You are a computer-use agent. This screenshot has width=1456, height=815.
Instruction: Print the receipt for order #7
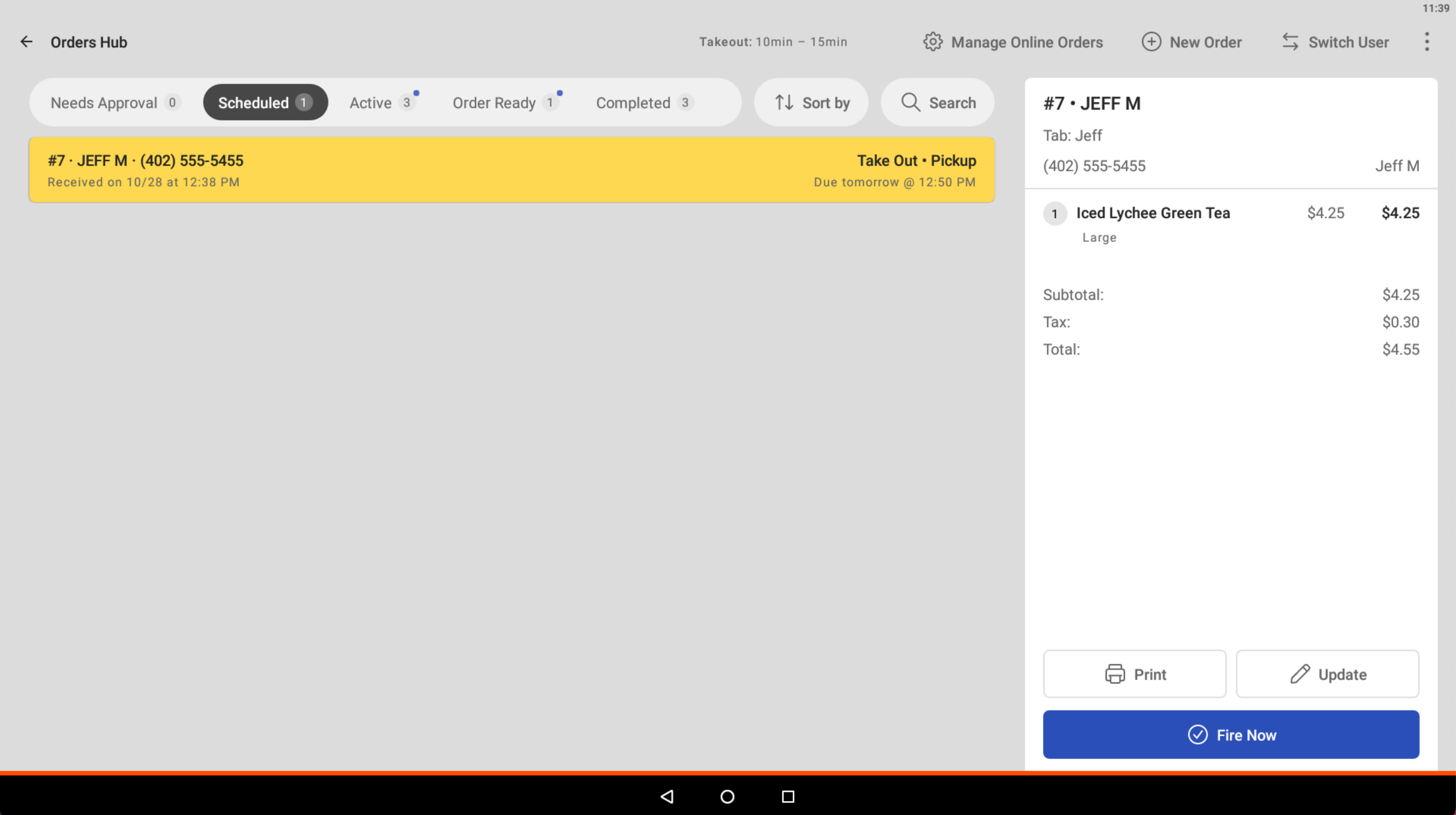coord(1134,674)
